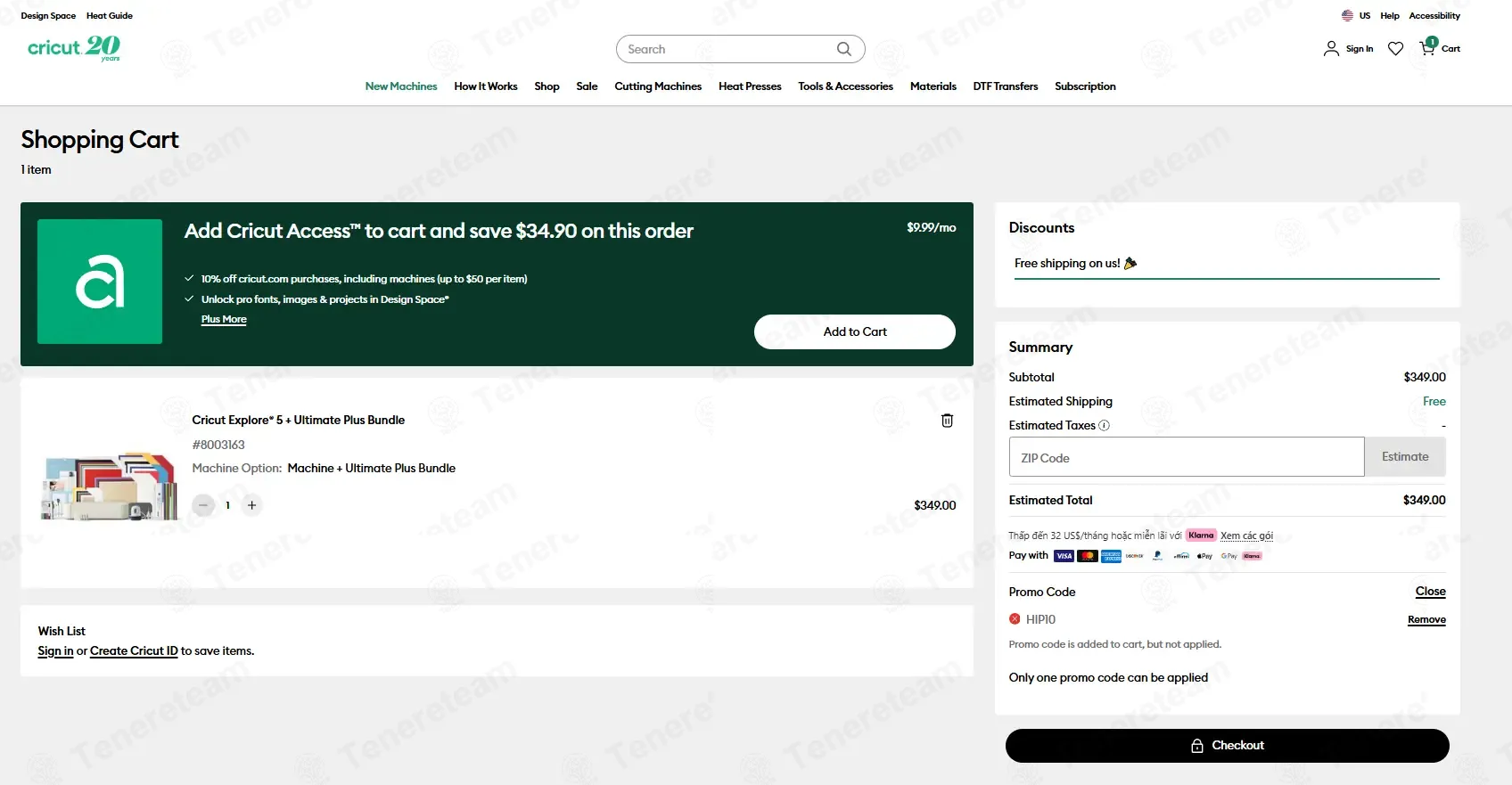Click the Help link
Image resolution: width=1512 pixels, height=785 pixels.
pos(1390,16)
